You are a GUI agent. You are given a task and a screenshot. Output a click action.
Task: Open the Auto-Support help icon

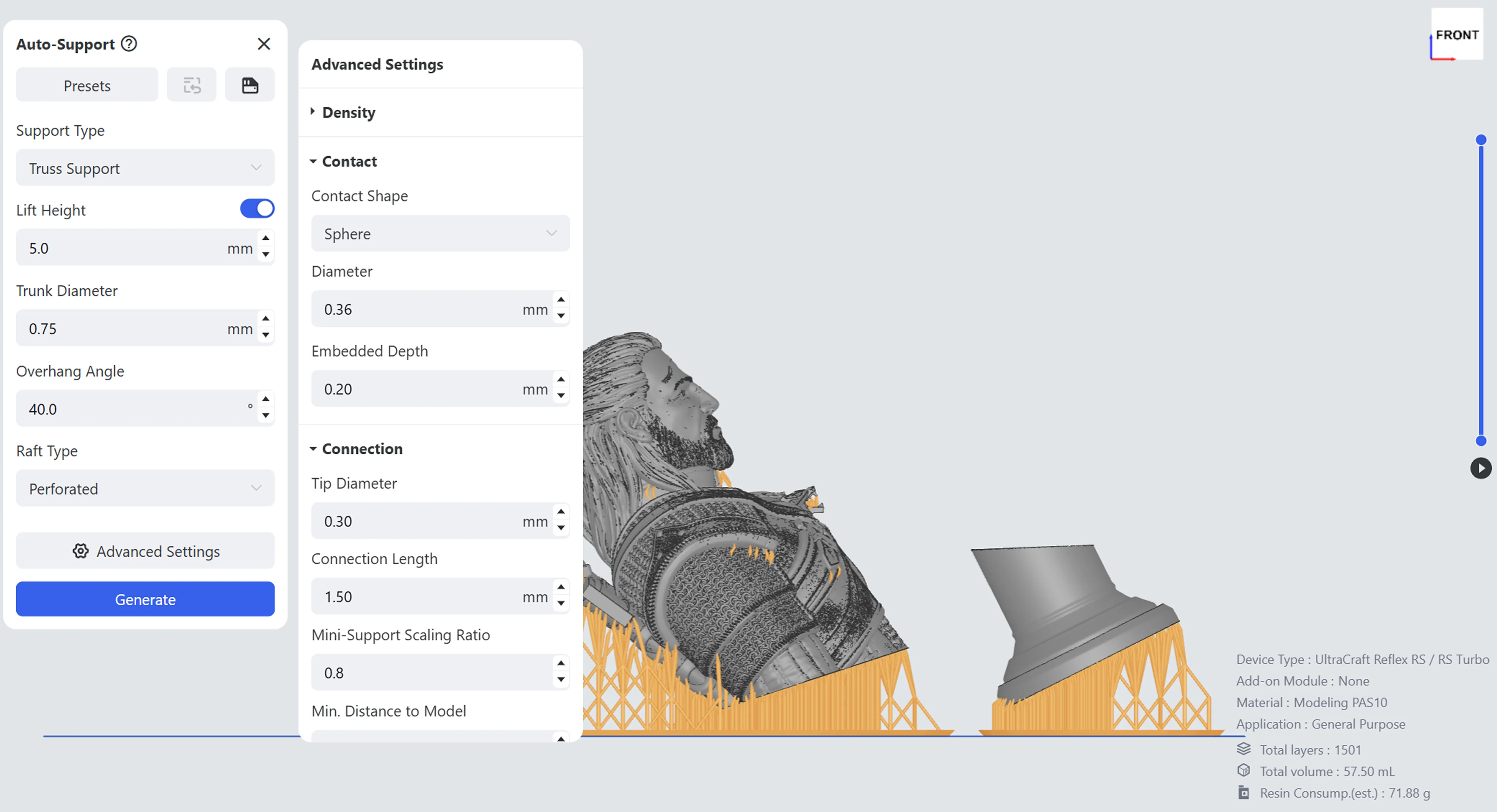pyautogui.click(x=129, y=44)
